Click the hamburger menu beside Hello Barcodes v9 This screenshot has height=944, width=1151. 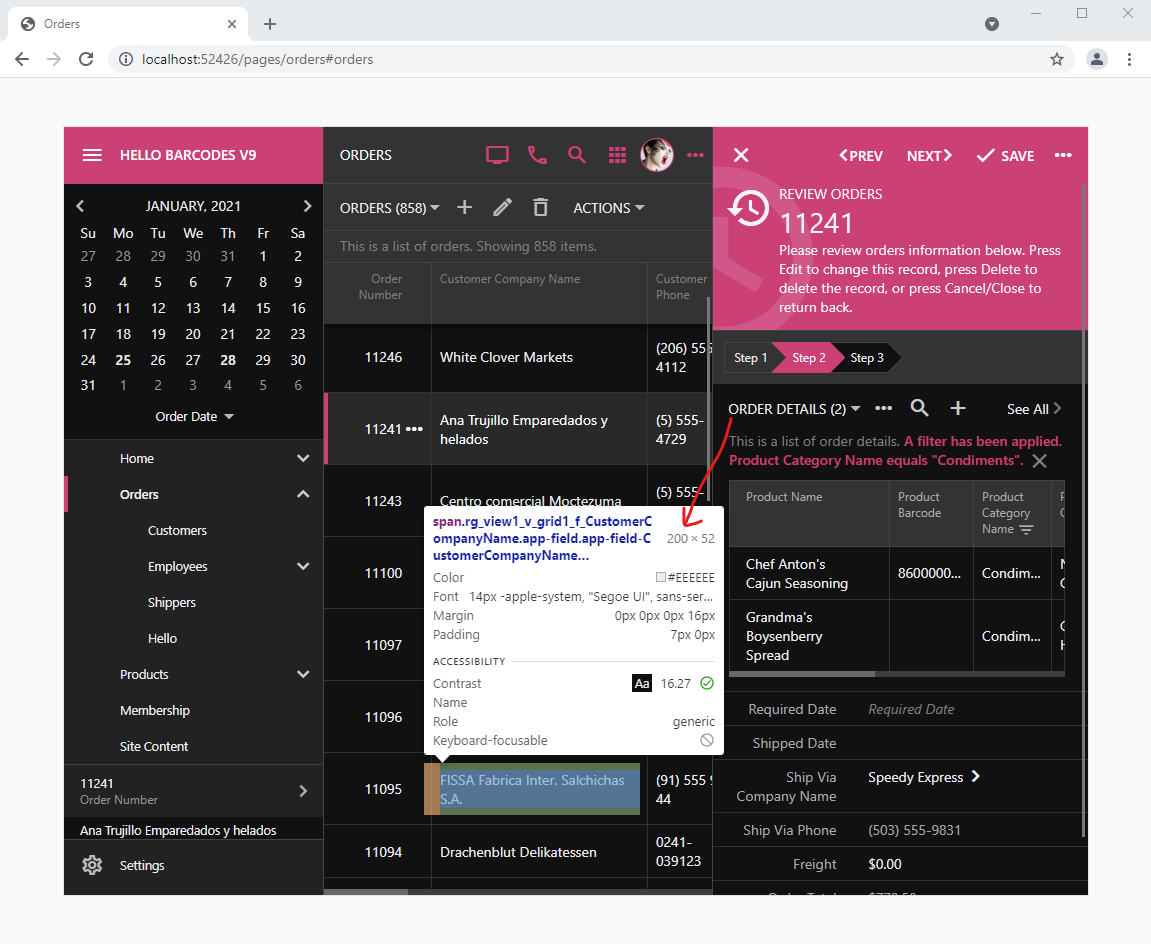92,155
